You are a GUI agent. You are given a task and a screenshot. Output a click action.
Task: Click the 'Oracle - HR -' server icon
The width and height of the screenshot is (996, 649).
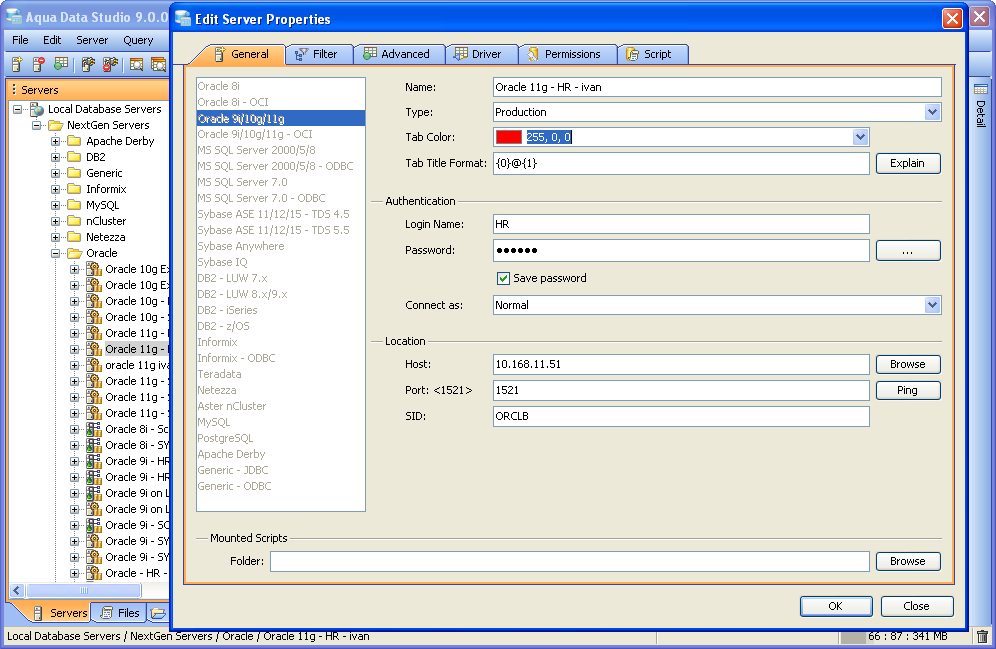tap(94, 573)
